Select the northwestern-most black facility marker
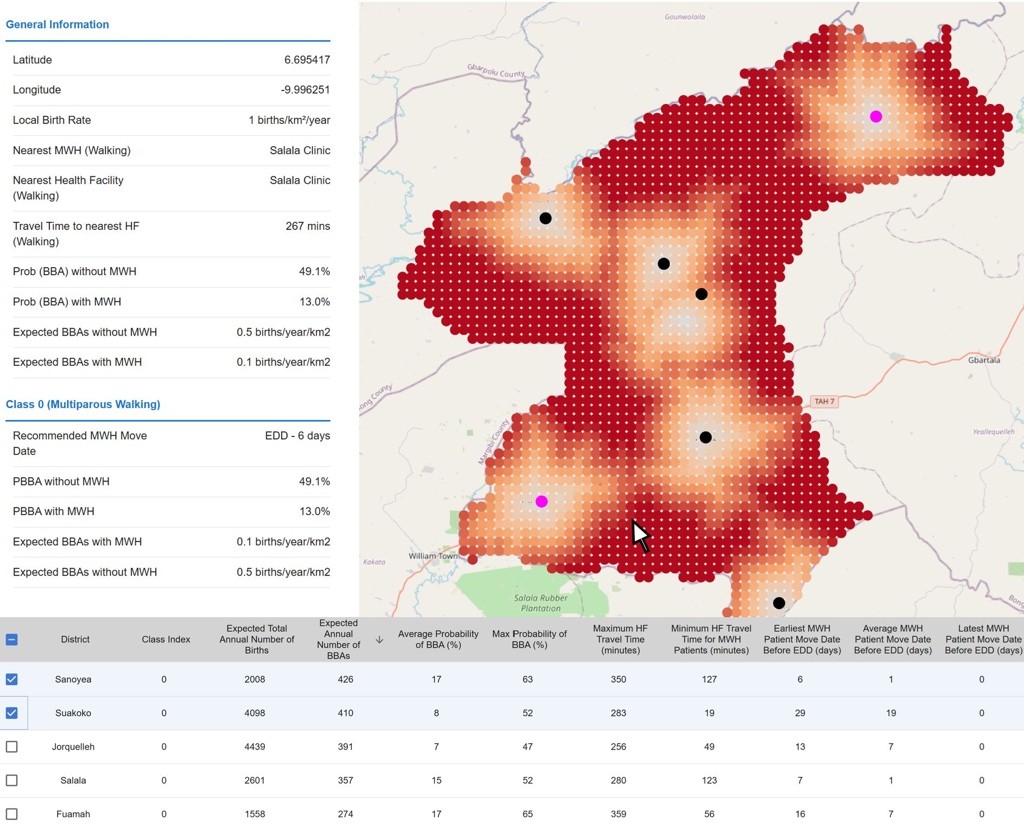The height and width of the screenshot is (827, 1024). tap(545, 218)
